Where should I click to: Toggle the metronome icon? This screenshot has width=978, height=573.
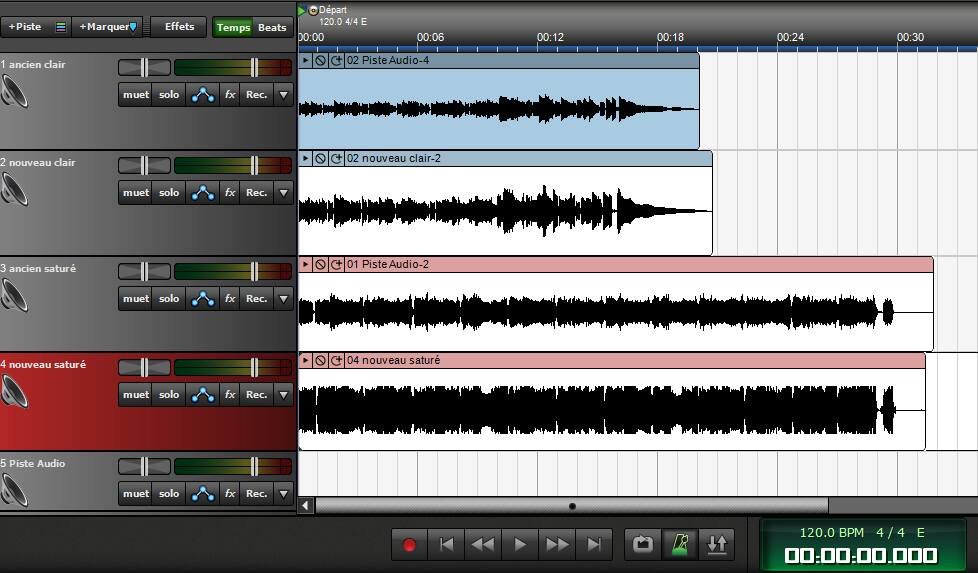click(x=680, y=545)
